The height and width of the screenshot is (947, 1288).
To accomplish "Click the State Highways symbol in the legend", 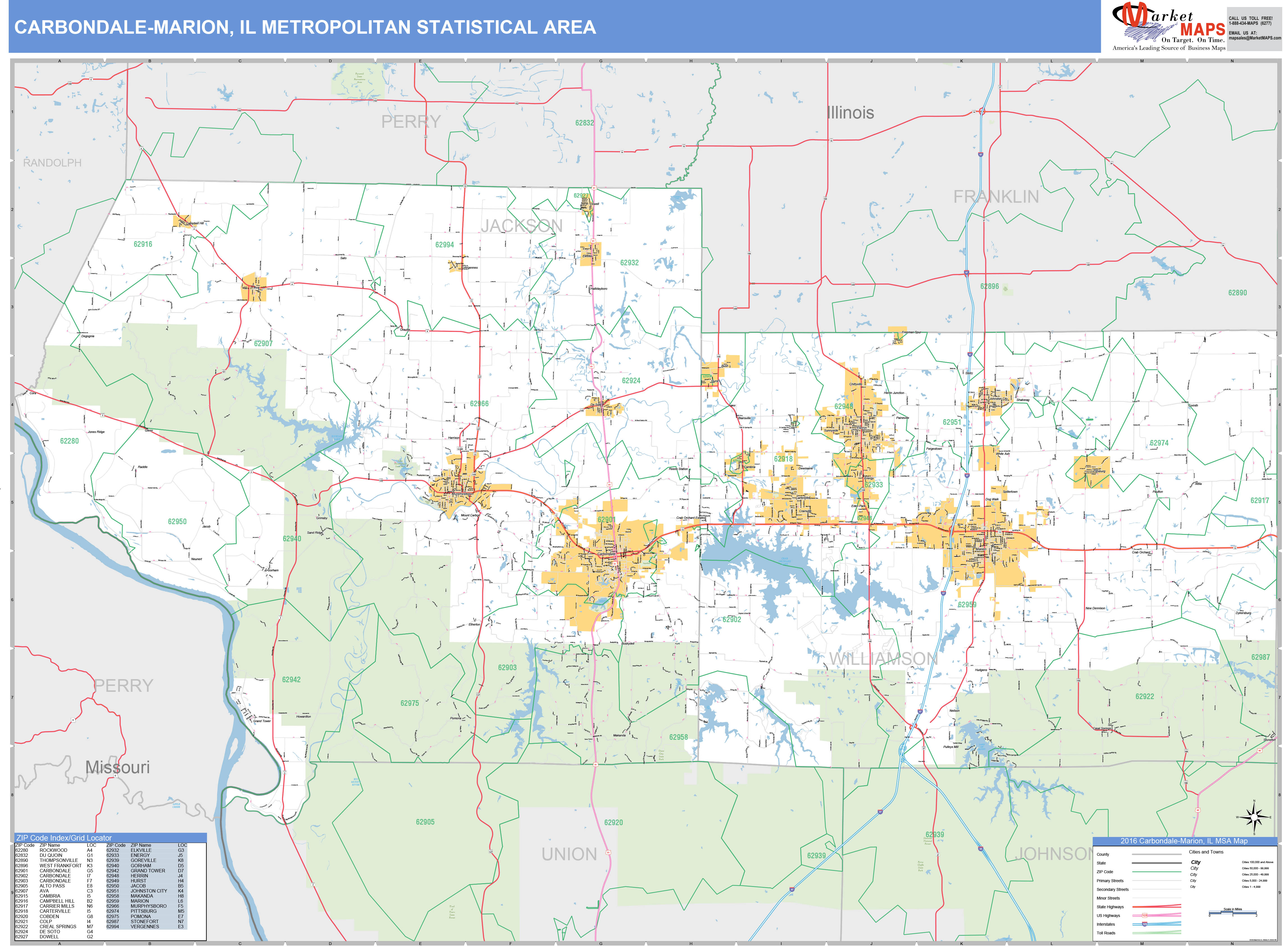I will [1157, 906].
